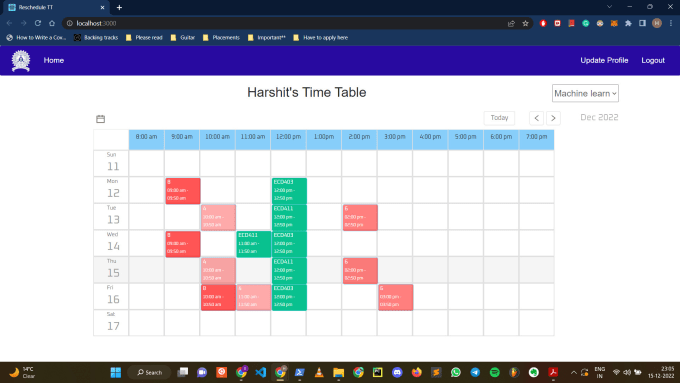Screen dimensions: 680x383
Task: Open Spotify from the taskbar
Action: pyautogui.click(x=494, y=372)
